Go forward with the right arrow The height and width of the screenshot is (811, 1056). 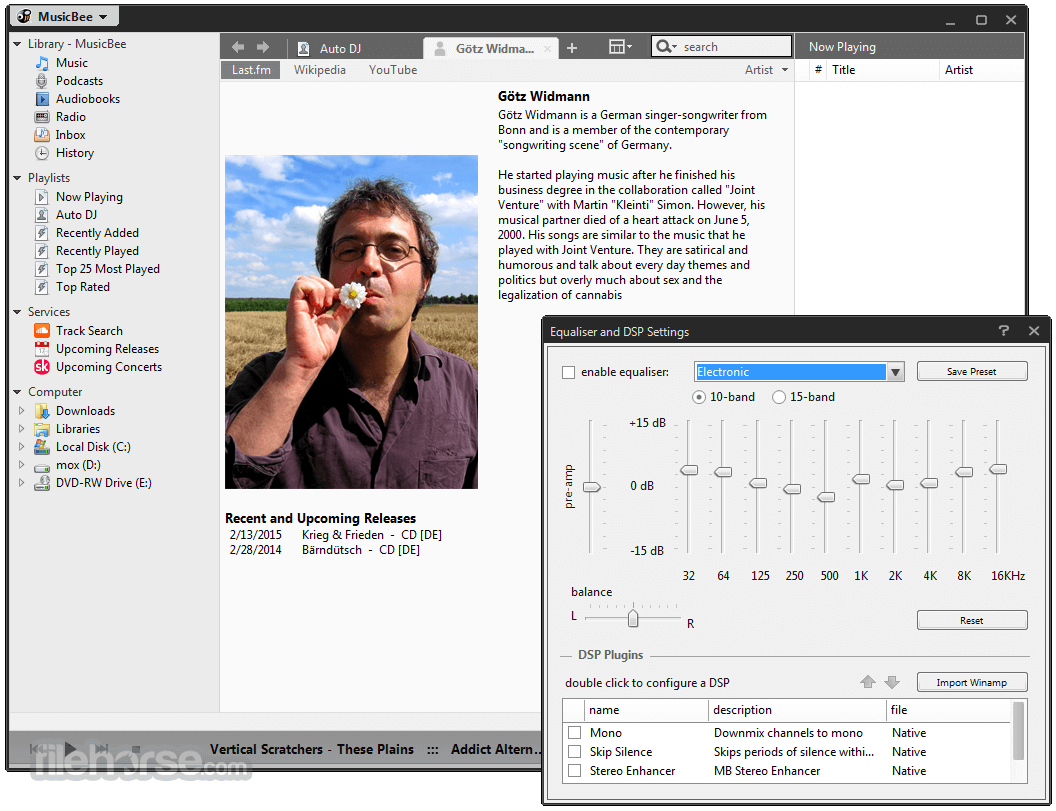(263, 47)
